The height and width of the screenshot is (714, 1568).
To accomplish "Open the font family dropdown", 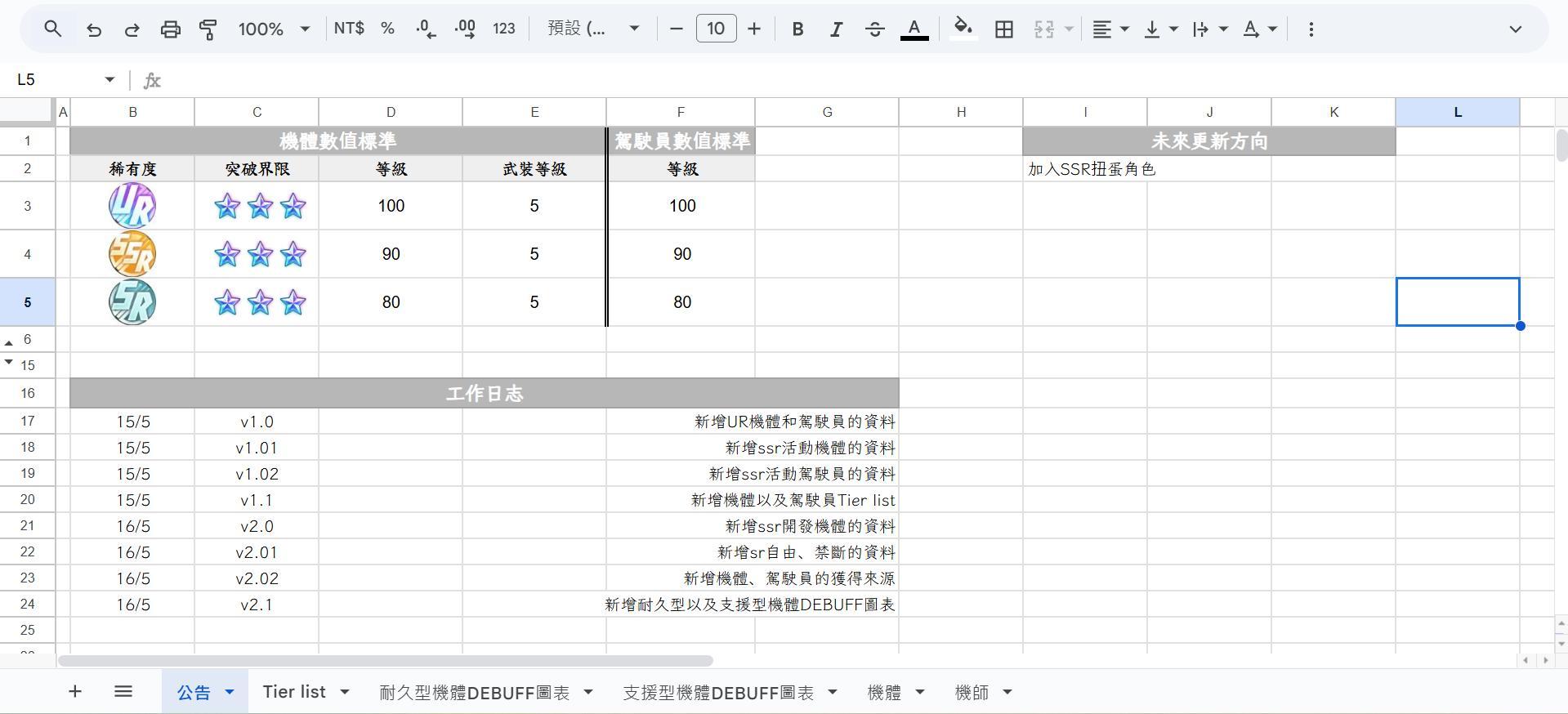I will (593, 29).
